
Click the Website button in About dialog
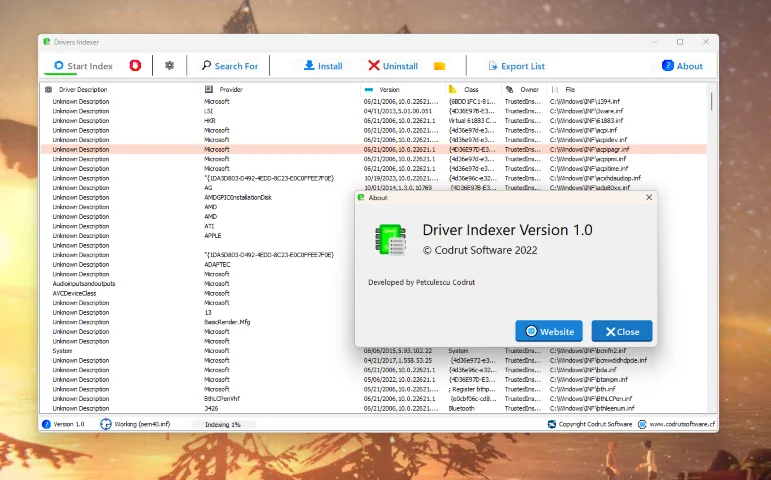point(548,331)
